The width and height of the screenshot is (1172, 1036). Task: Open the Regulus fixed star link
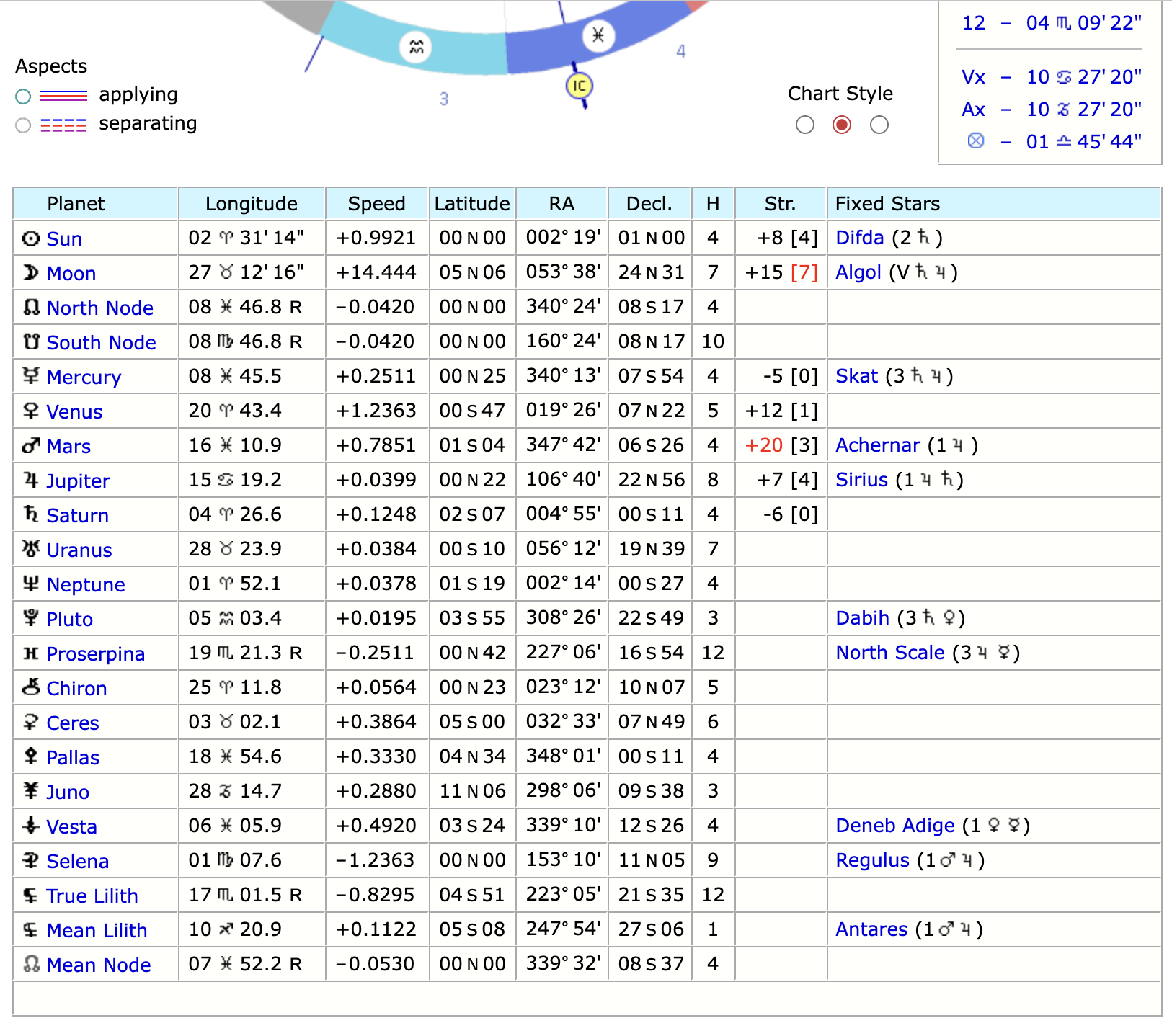pyautogui.click(x=872, y=860)
